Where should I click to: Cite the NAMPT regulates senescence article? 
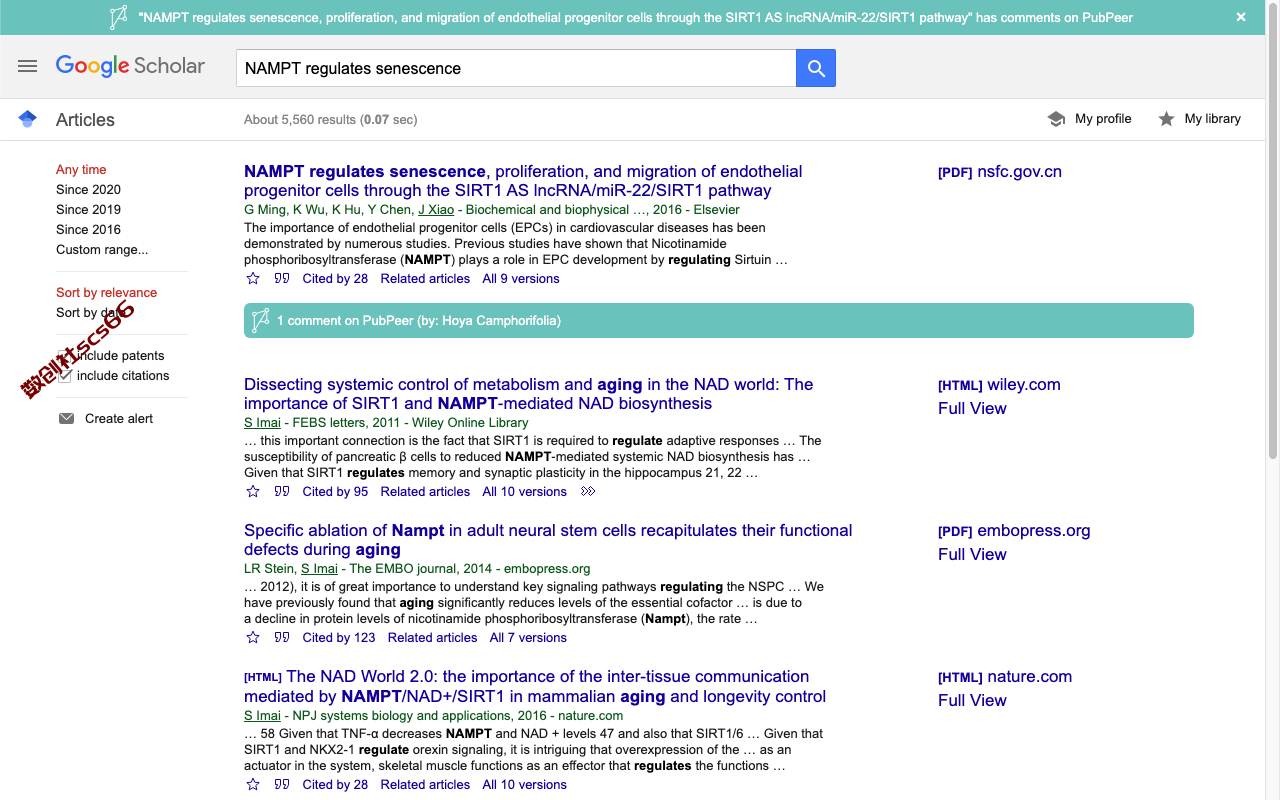[282, 279]
